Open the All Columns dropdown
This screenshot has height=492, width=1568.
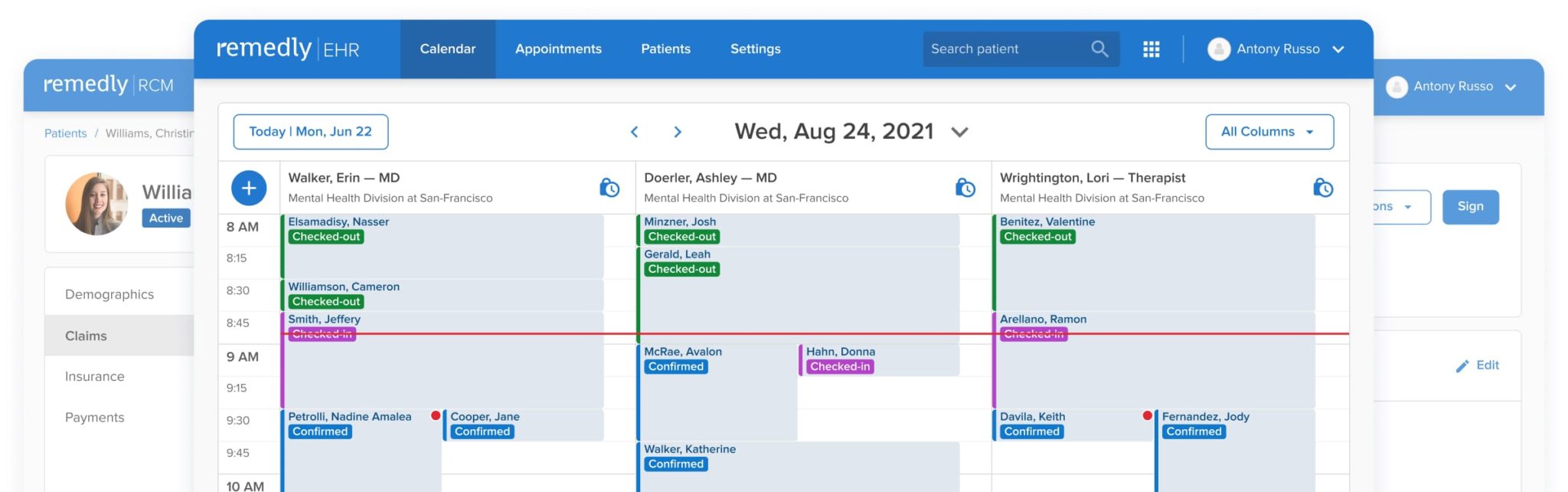1269,132
